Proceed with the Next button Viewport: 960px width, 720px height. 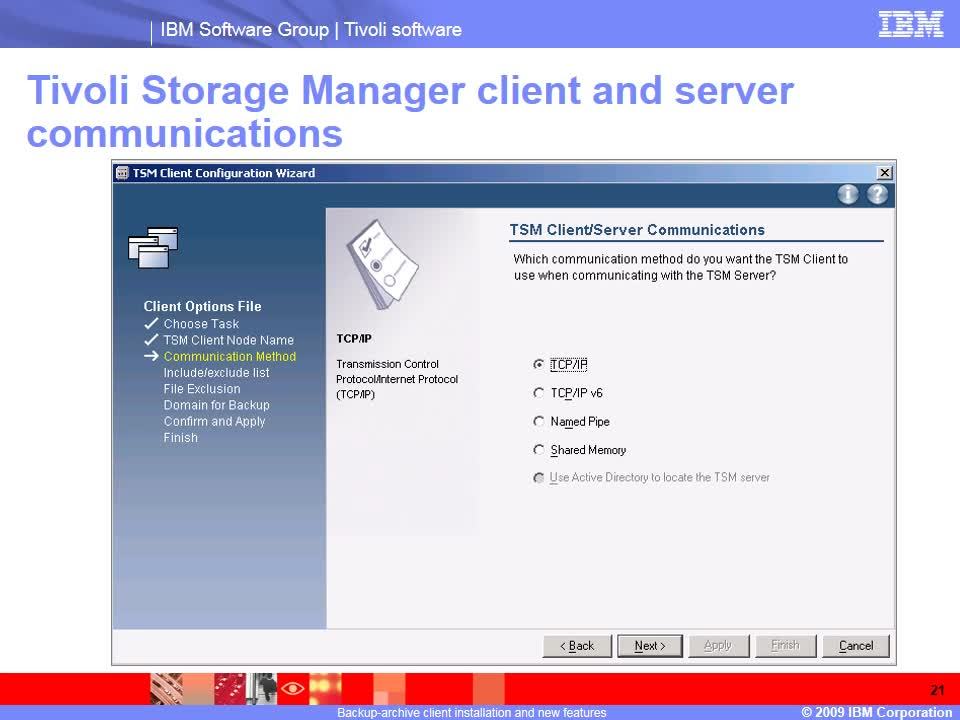click(650, 646)
